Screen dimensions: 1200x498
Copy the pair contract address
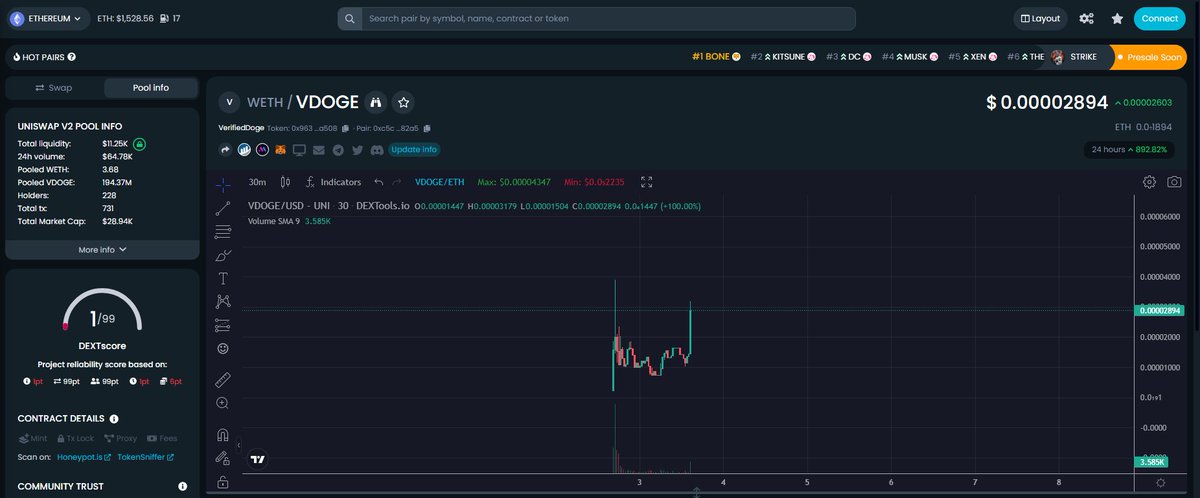(427, 128)
